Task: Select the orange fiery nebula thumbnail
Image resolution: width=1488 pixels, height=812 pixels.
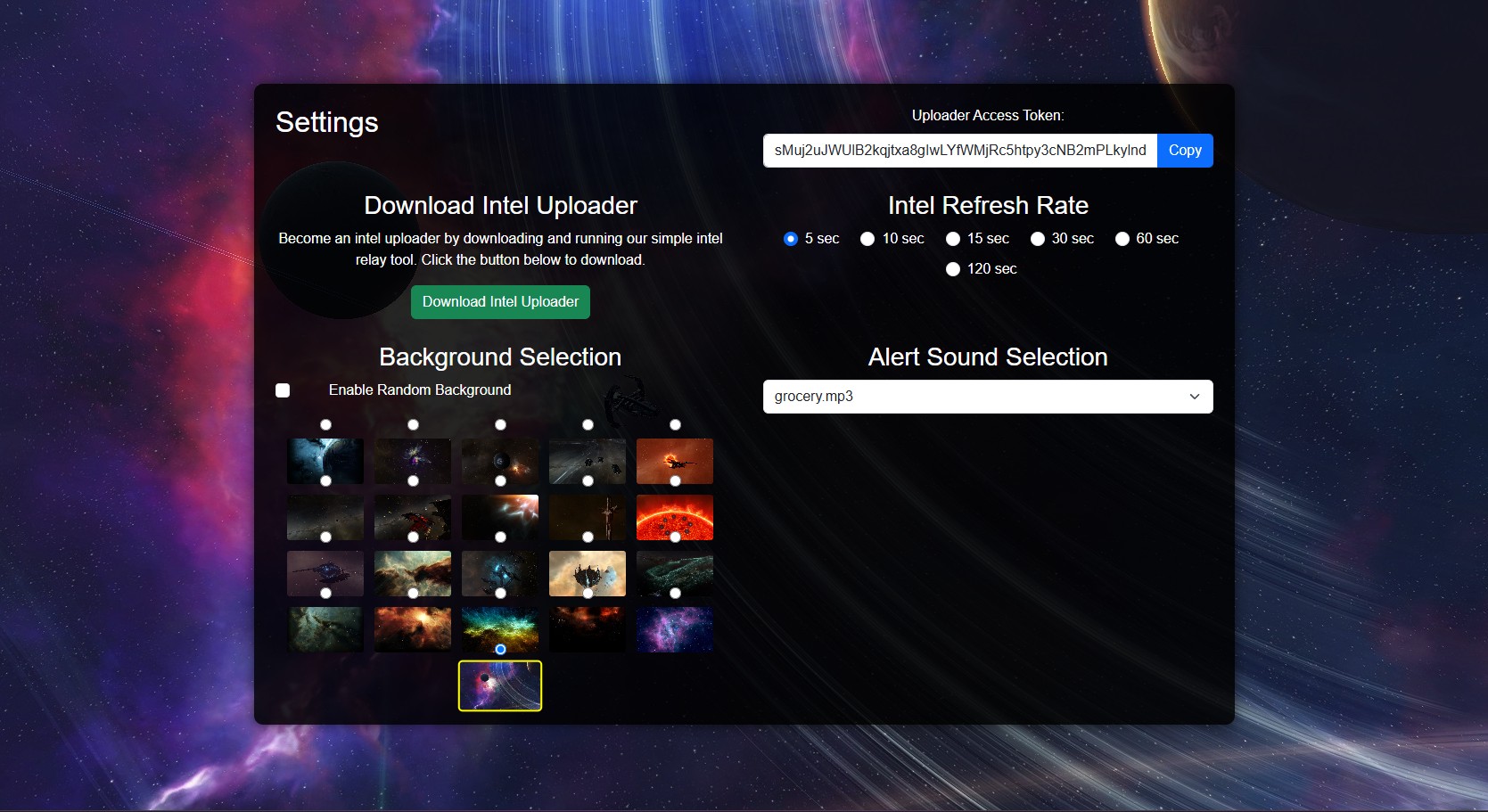Action: coord(413,629)
